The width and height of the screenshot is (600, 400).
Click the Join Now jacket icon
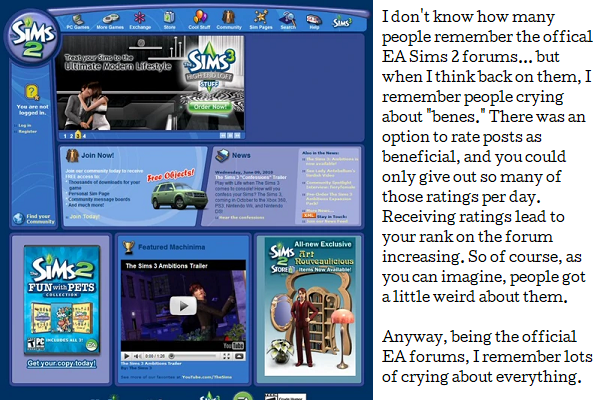point(72,155)
